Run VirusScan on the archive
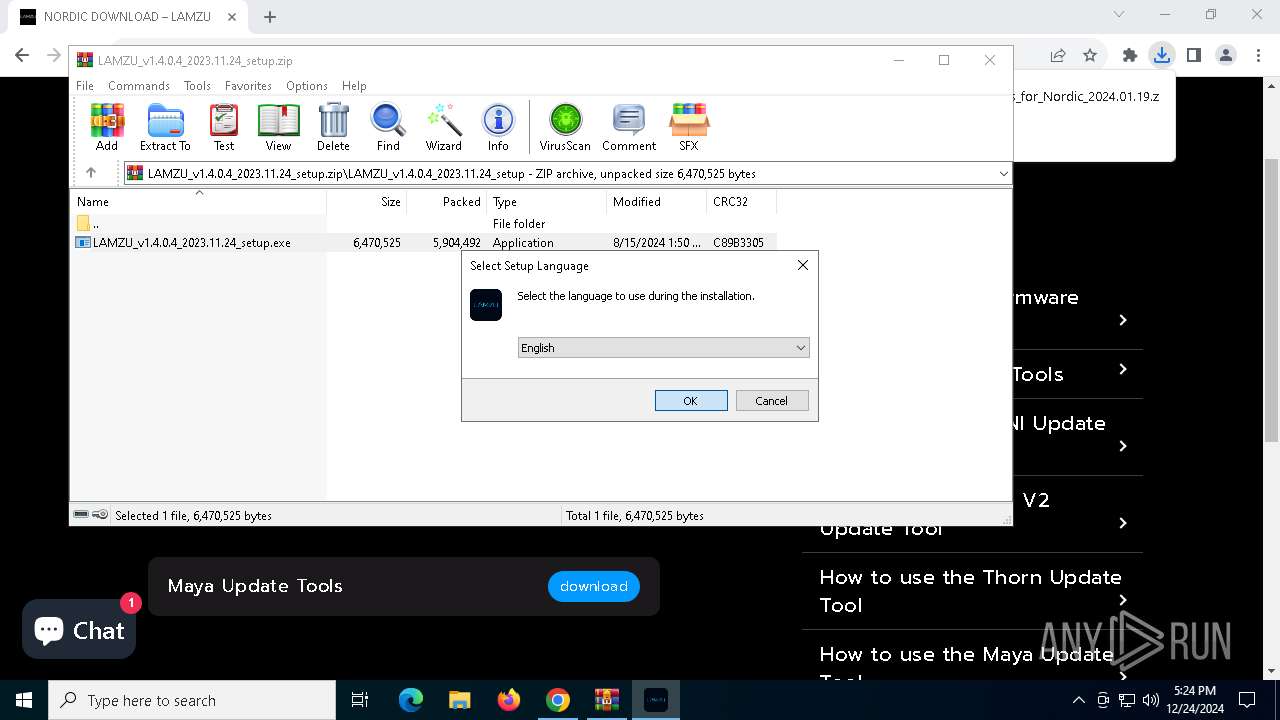 point(565,127)
